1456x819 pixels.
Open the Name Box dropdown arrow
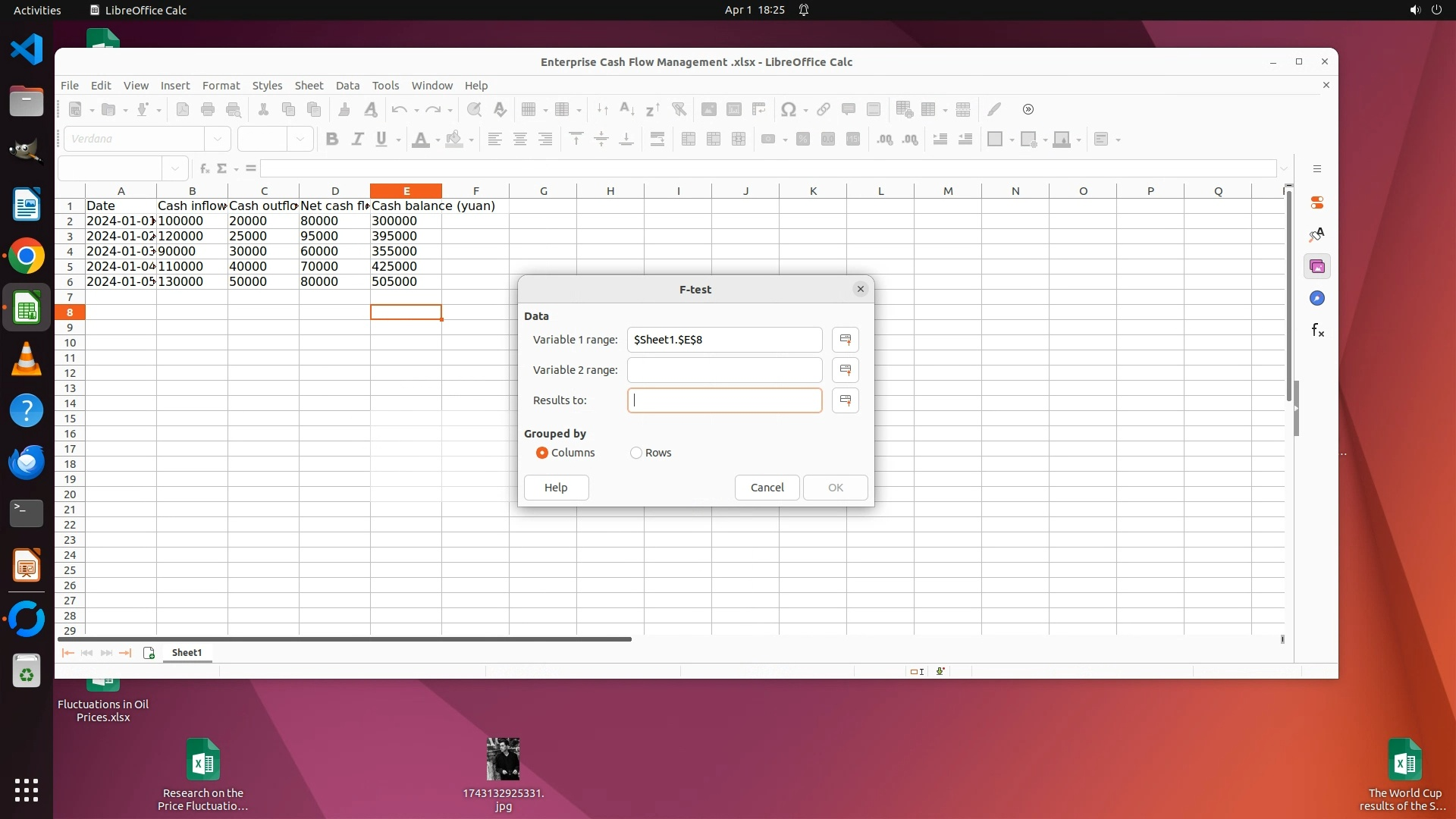pyautogui.click(x=175, y=168)
